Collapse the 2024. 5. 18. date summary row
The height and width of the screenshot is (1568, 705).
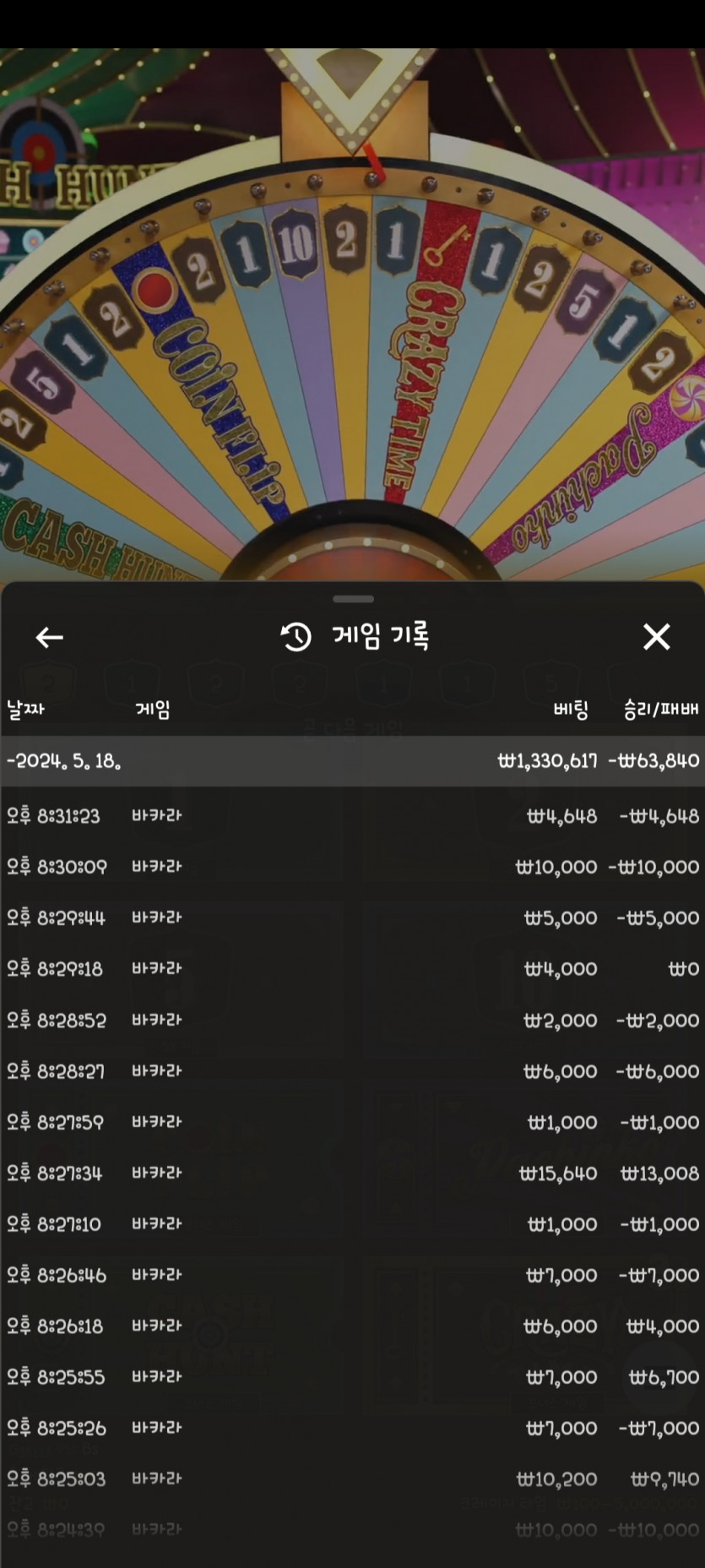[352, 761]
